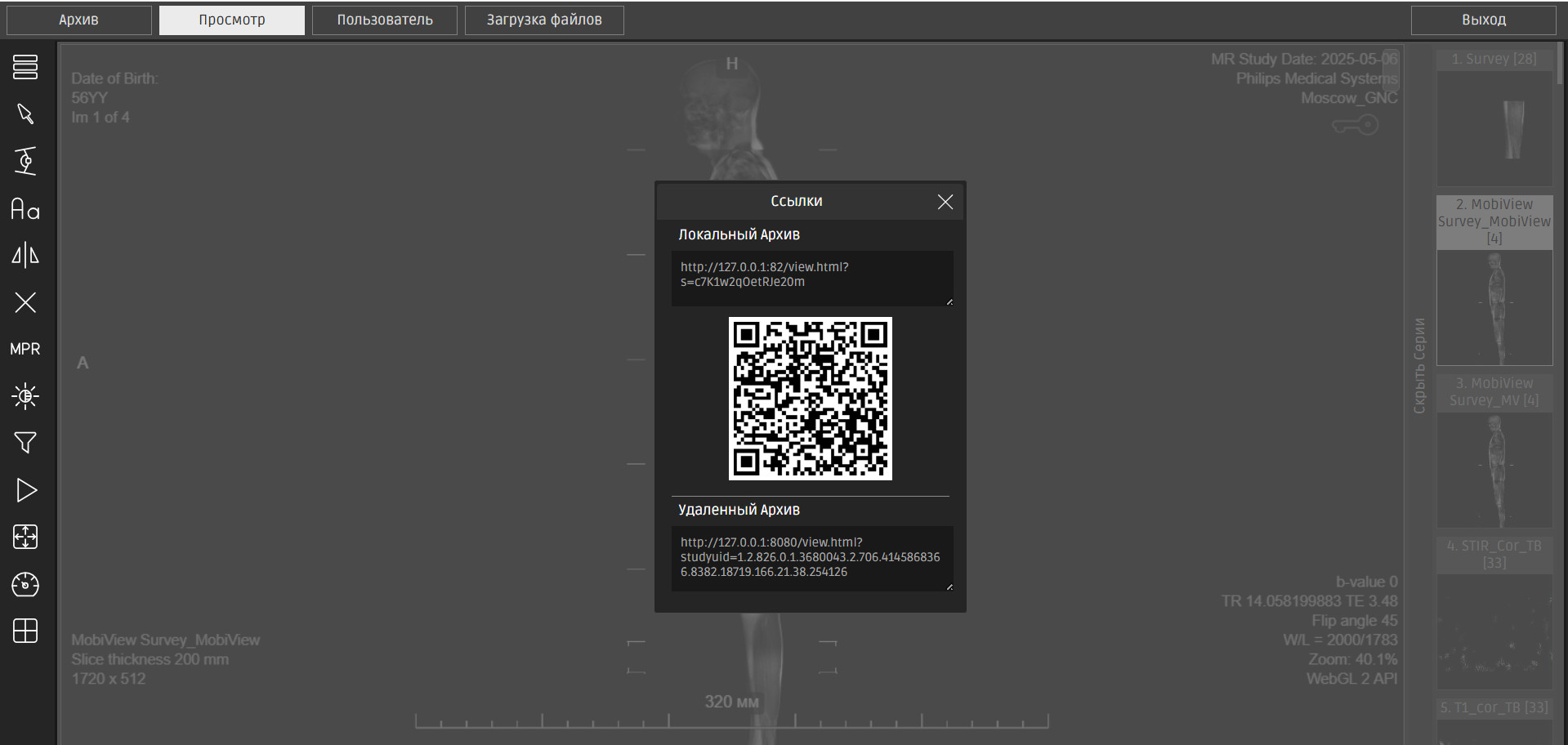Image resolution: width=1568 pixels, height=745 pixels.
Task: Fit image to screen tool
Action: pos(25,537)
